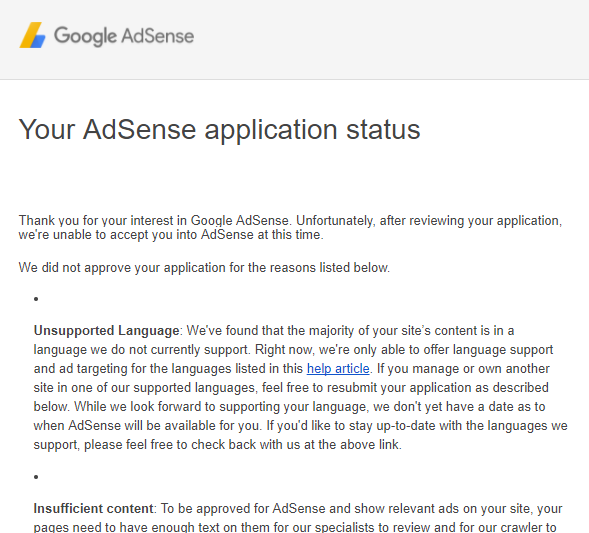Select the bold "Insufficient content" label
Screen dimensions: 589x533
coord(93,508)
